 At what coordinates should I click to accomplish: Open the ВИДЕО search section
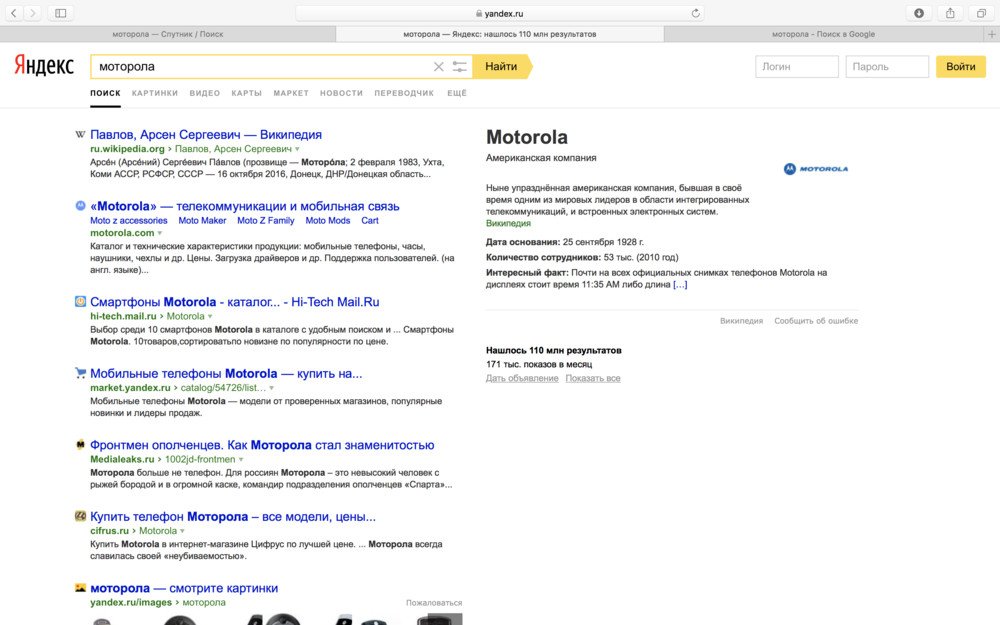pyautogui.click(x=205, y=93)
